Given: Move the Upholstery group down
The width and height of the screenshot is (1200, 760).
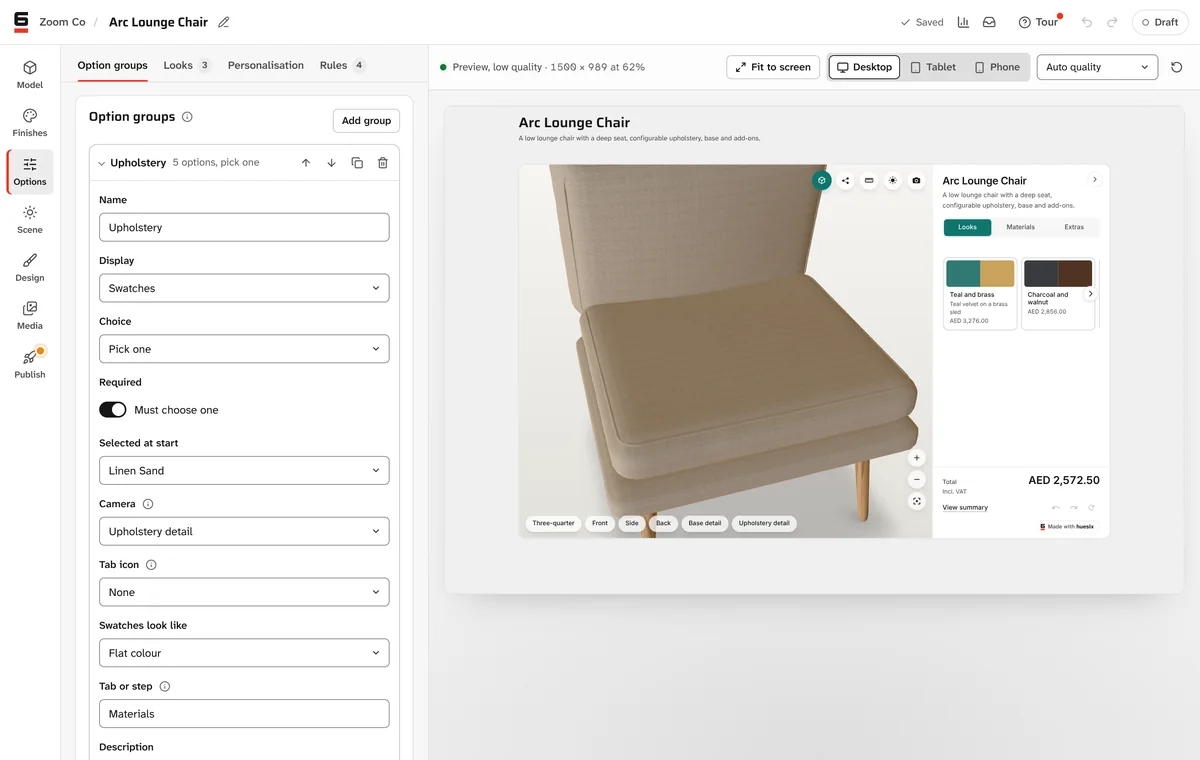Looking at the screenshot, I should tap(332, 162).
